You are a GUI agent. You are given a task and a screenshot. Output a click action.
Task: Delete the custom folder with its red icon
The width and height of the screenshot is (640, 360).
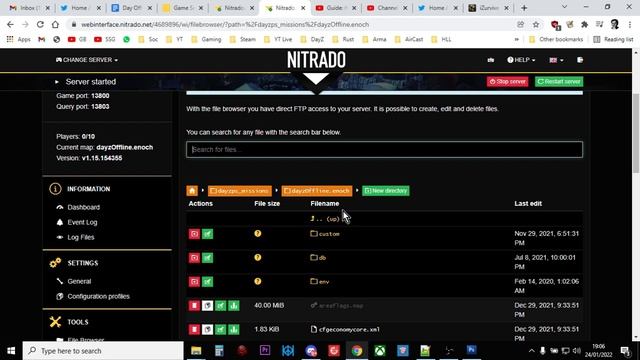[x=194, y=234]
